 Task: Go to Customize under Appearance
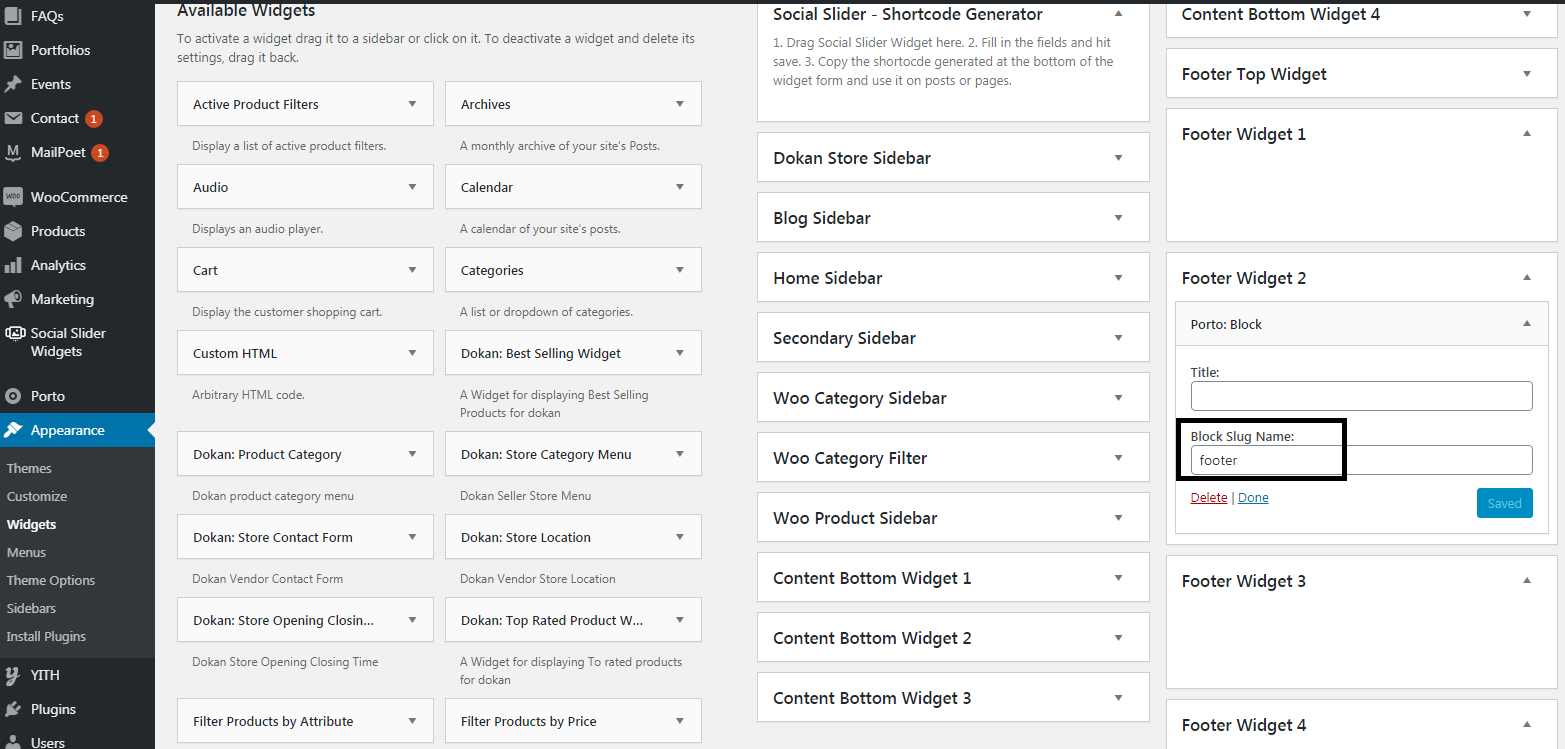pyautogui.click(x=37, y=496)
